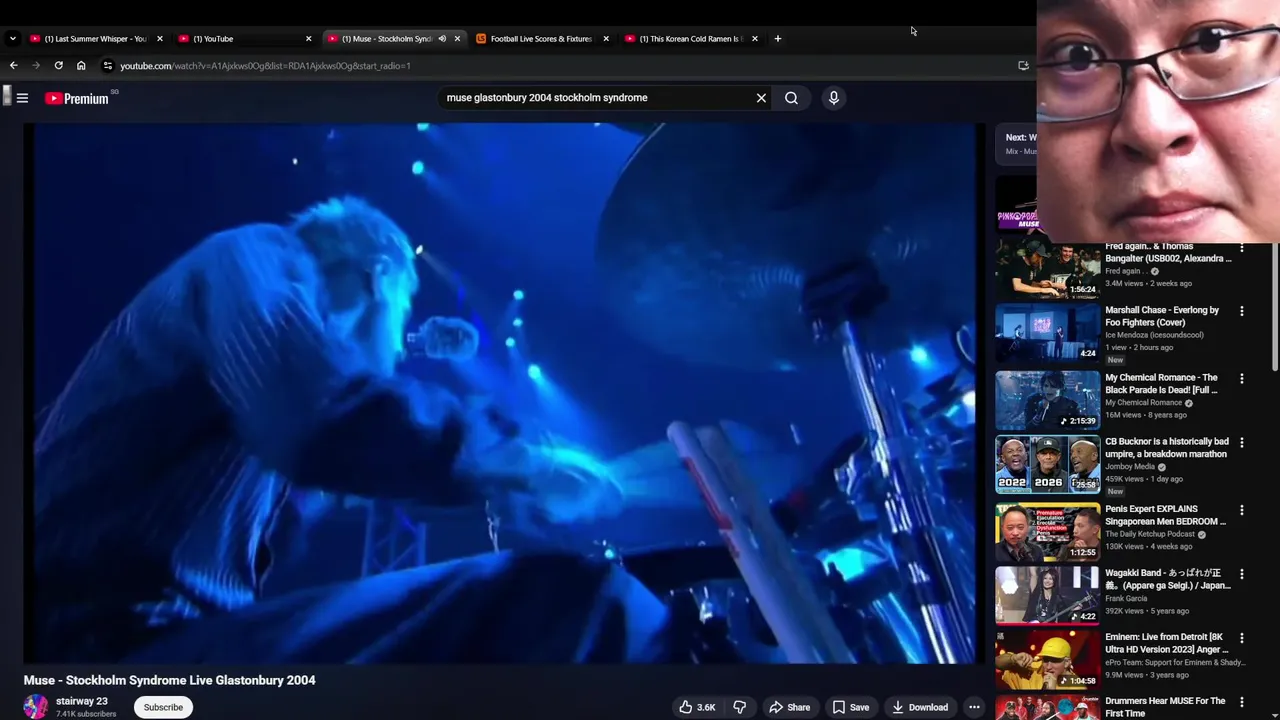1280x720 pixels.
Task: Start voice search with microphone icon
Action: point(833,98)
